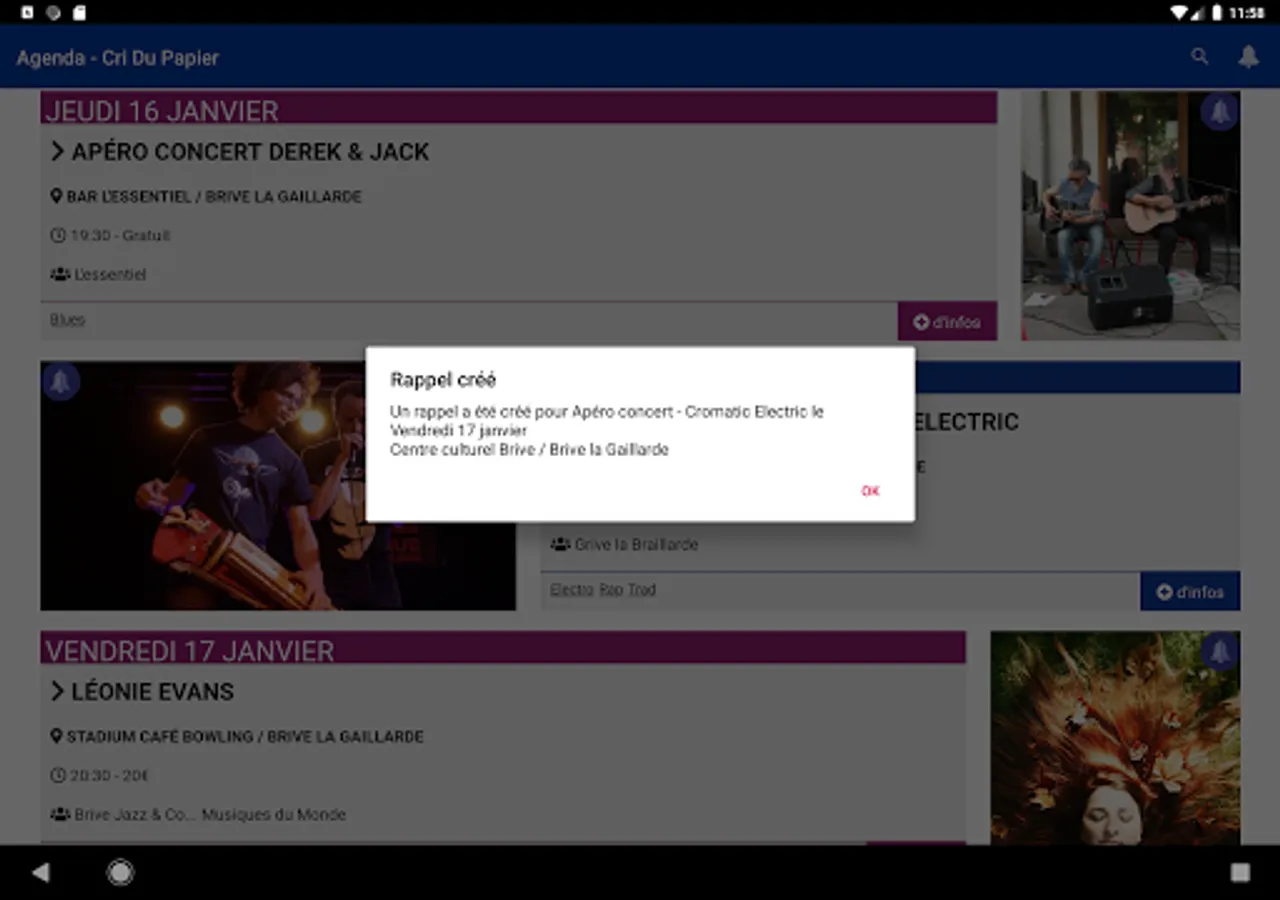Open d'infos for Apéro Concert Derek & Jack

tap(947, 322)
